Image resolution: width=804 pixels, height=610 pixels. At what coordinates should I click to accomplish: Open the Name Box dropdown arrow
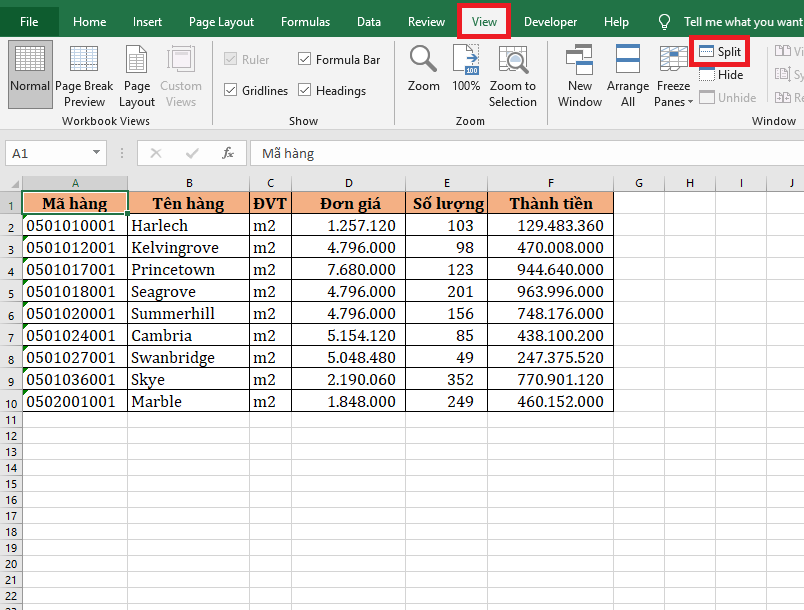[x=97, y=153]
